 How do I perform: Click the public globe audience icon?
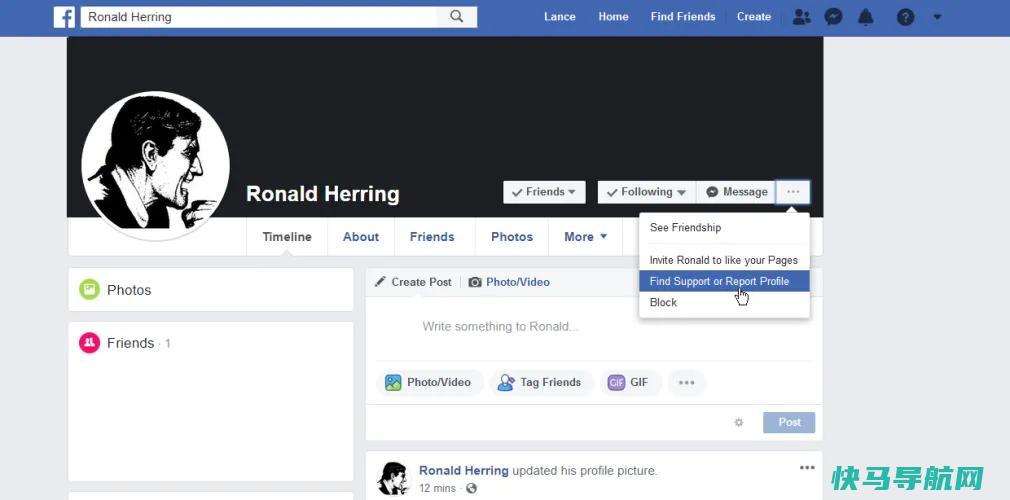click(x=472, y=488)
